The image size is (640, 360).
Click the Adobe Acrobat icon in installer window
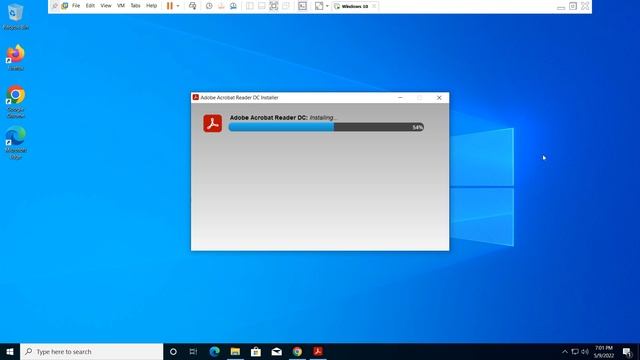213,123
